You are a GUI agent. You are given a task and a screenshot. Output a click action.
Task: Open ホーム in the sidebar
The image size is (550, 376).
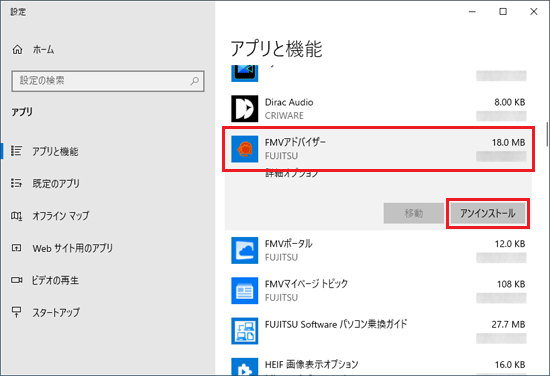43,50
